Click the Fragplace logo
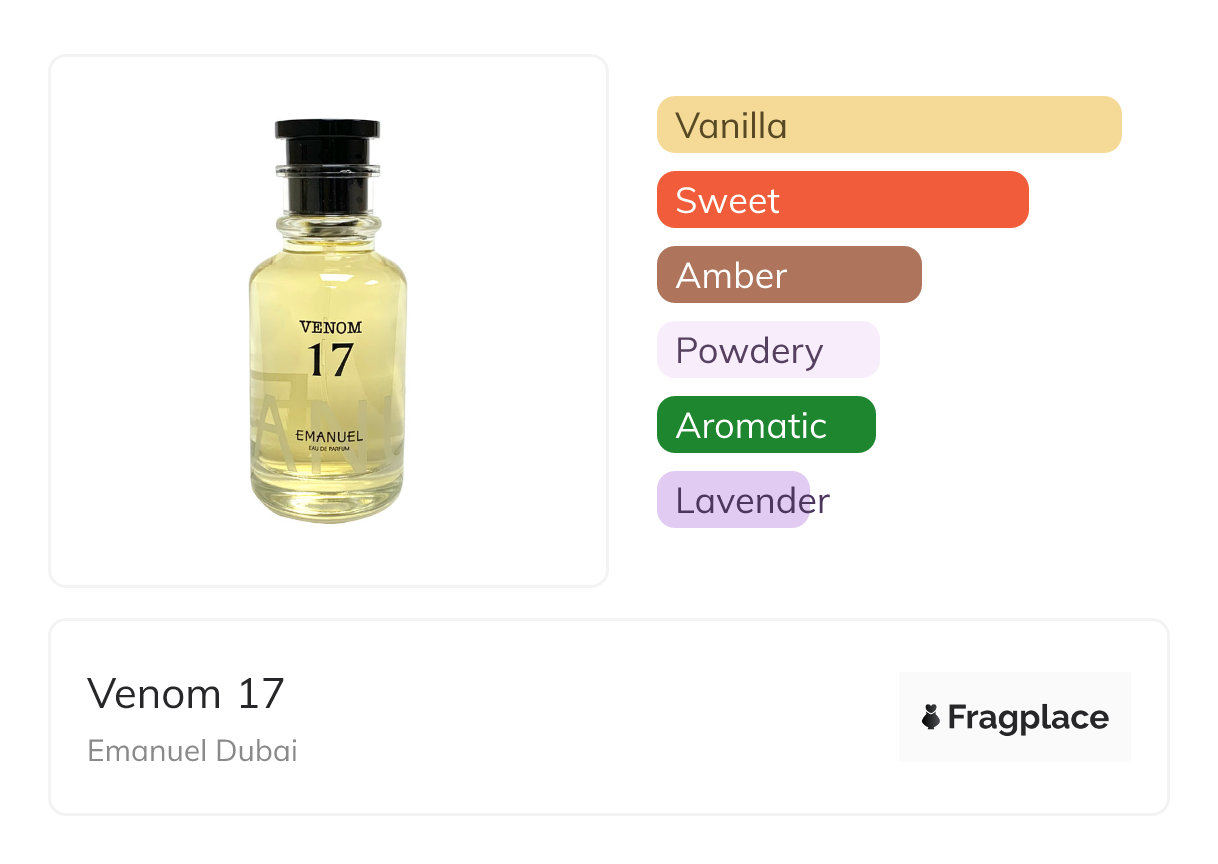Screen dimensions: 1218x864 [x=1015, y=717]
